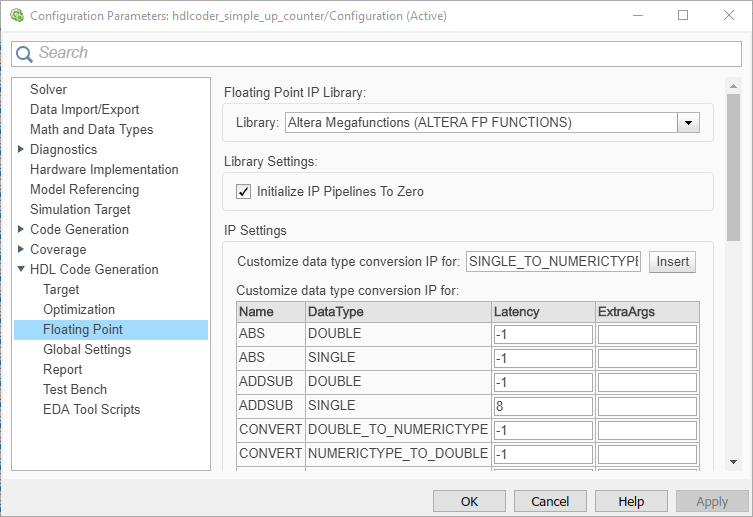This screenshot has width=753, height=517.
Task: Expand the Diagnostics tree node
Action: 22,150
